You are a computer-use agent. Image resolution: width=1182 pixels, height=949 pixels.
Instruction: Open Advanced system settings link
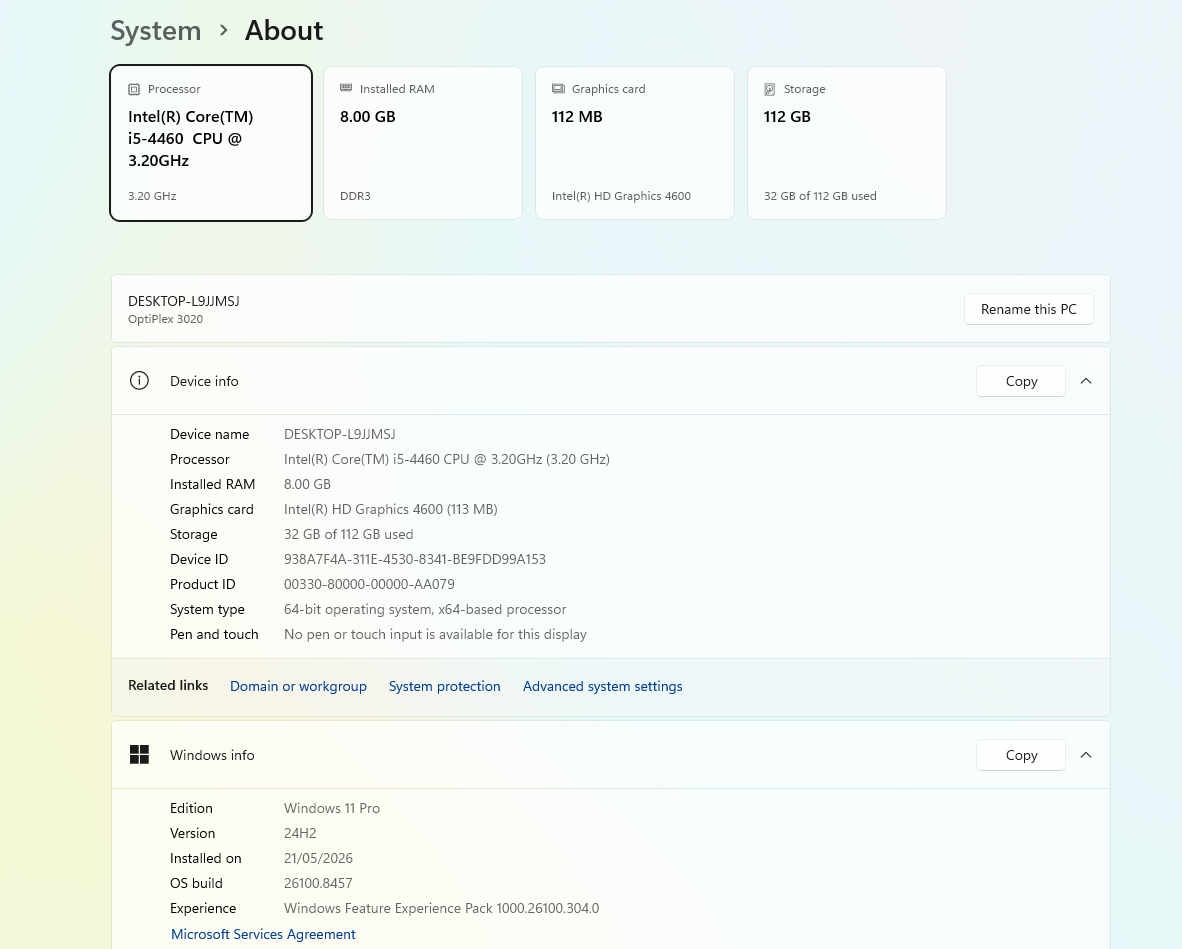point(602,686)
